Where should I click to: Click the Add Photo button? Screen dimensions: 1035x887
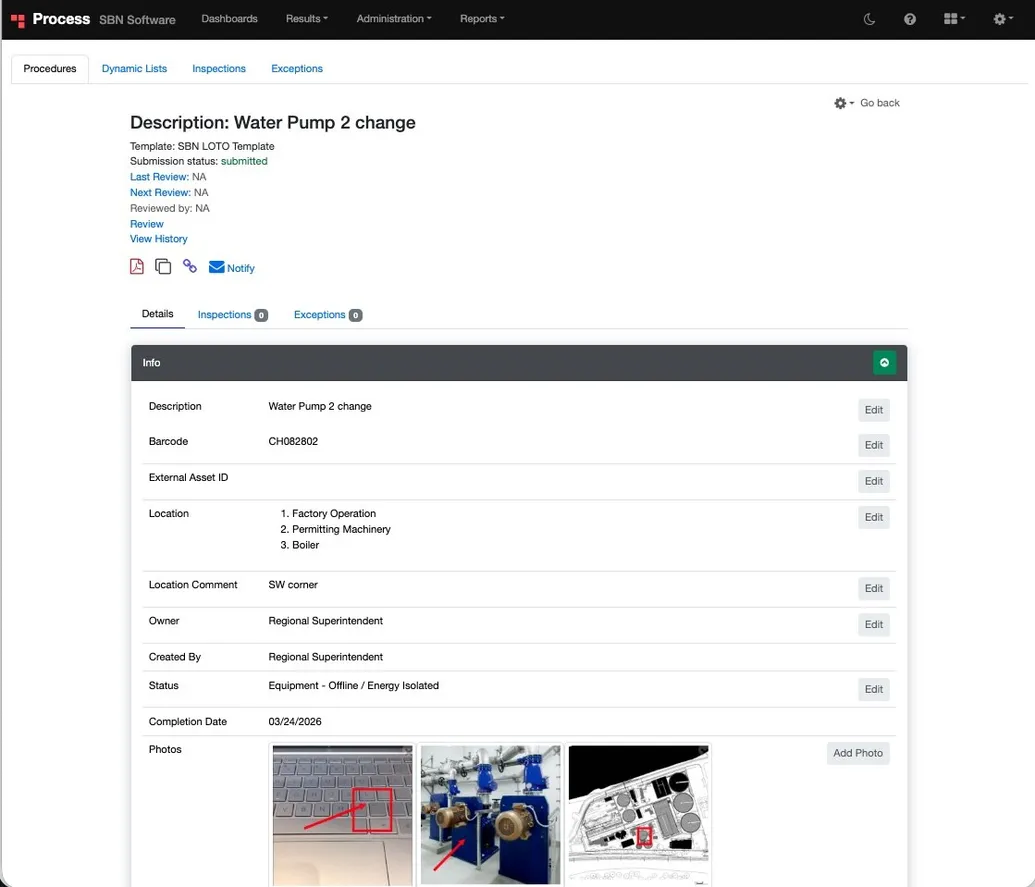[x=857, y=753]
